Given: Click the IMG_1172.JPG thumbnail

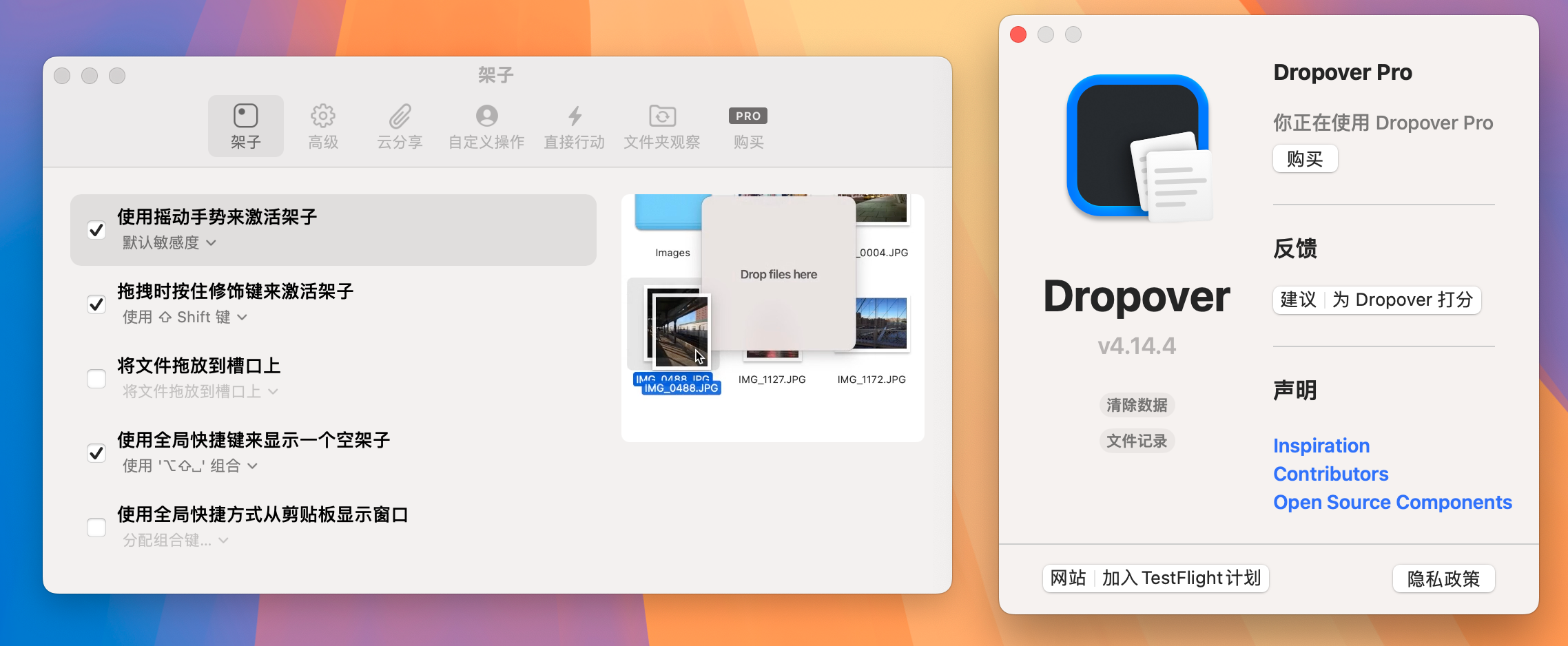Looking at the screenshot, I should (x=881, y=324).
